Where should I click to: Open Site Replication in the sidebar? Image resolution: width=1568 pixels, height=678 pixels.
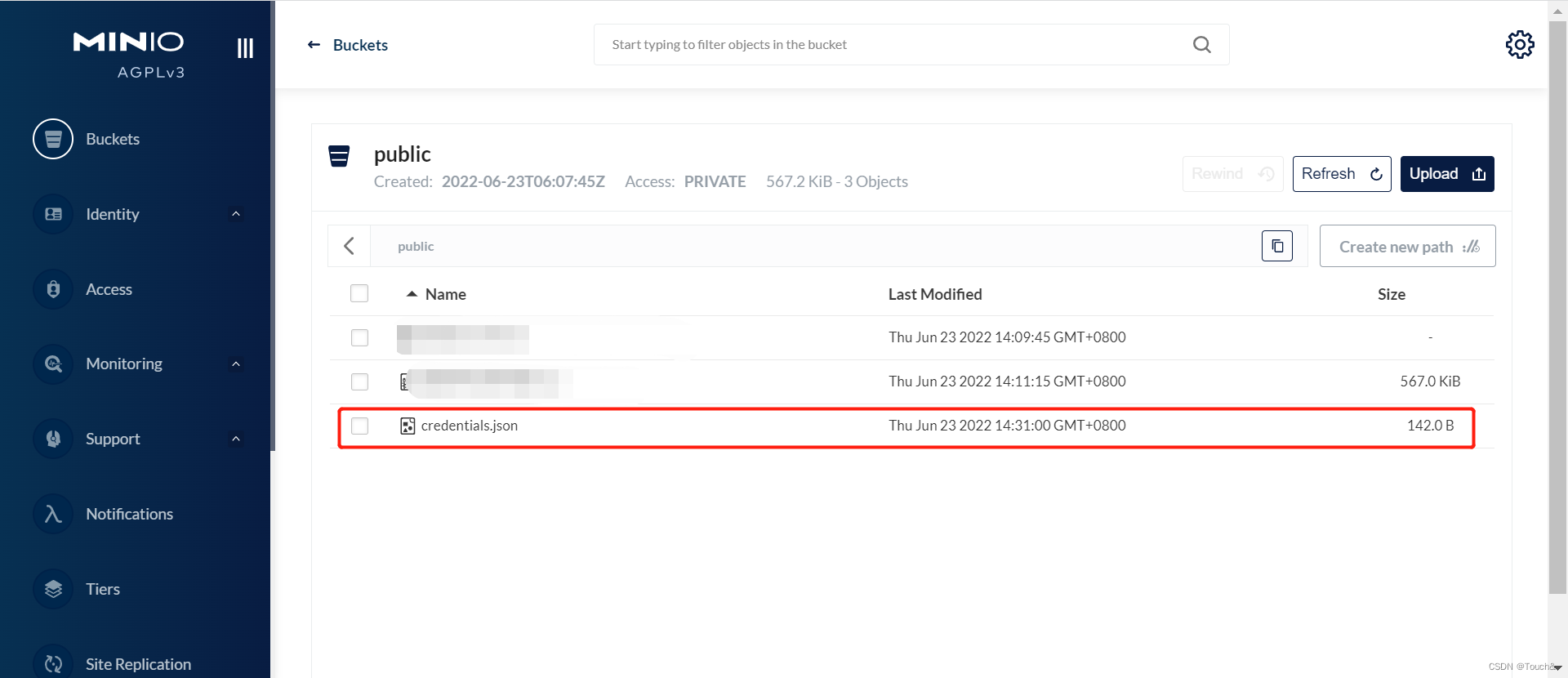138,663
